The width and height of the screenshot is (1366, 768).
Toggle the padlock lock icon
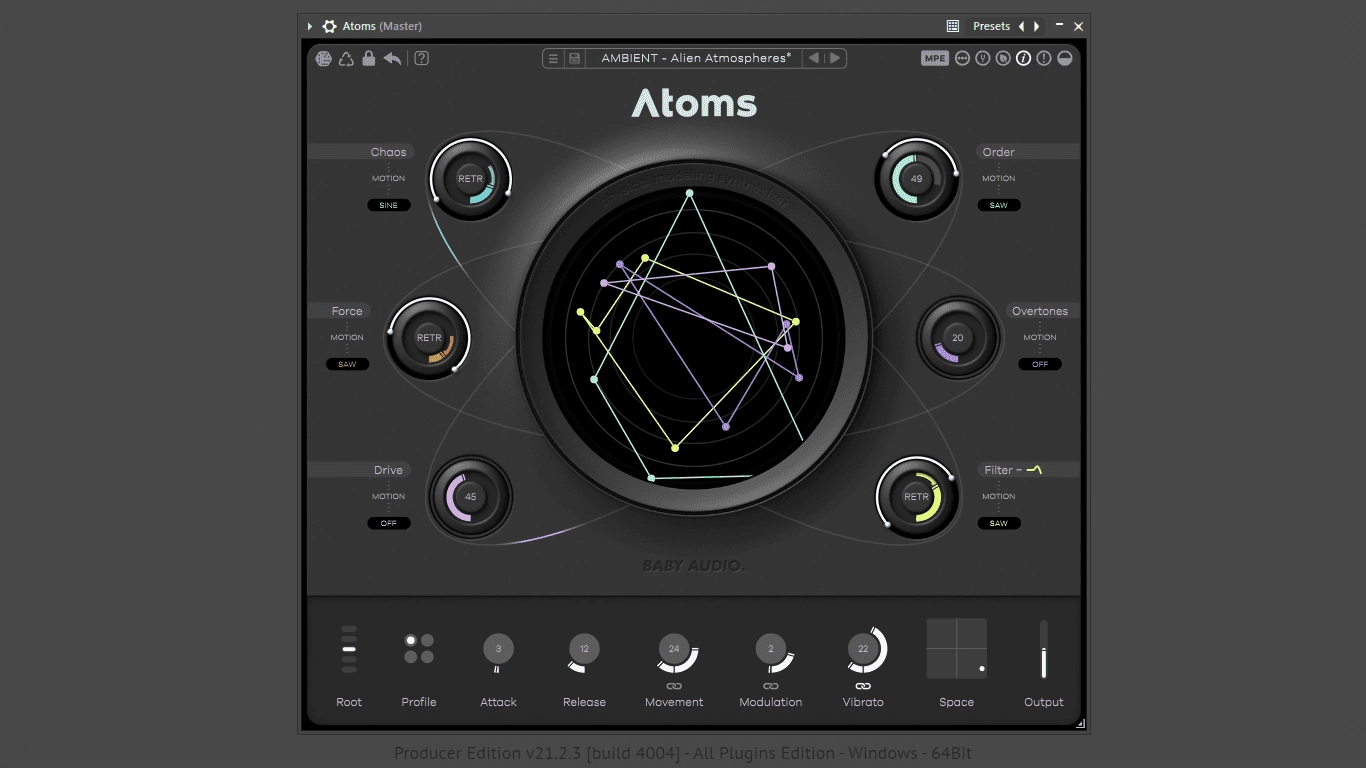point(369,58)
